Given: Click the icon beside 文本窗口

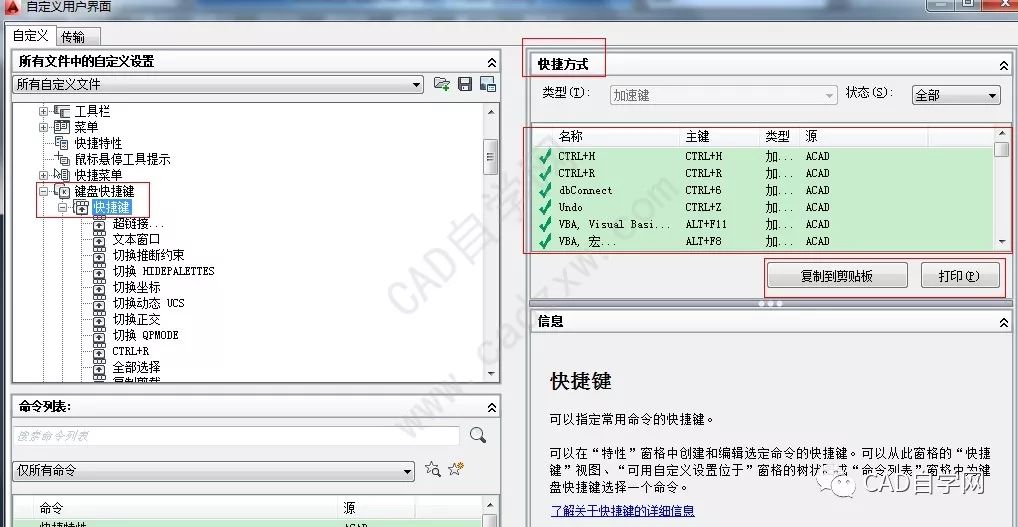Looking at the screenshot, I should [x=99, y=240].
